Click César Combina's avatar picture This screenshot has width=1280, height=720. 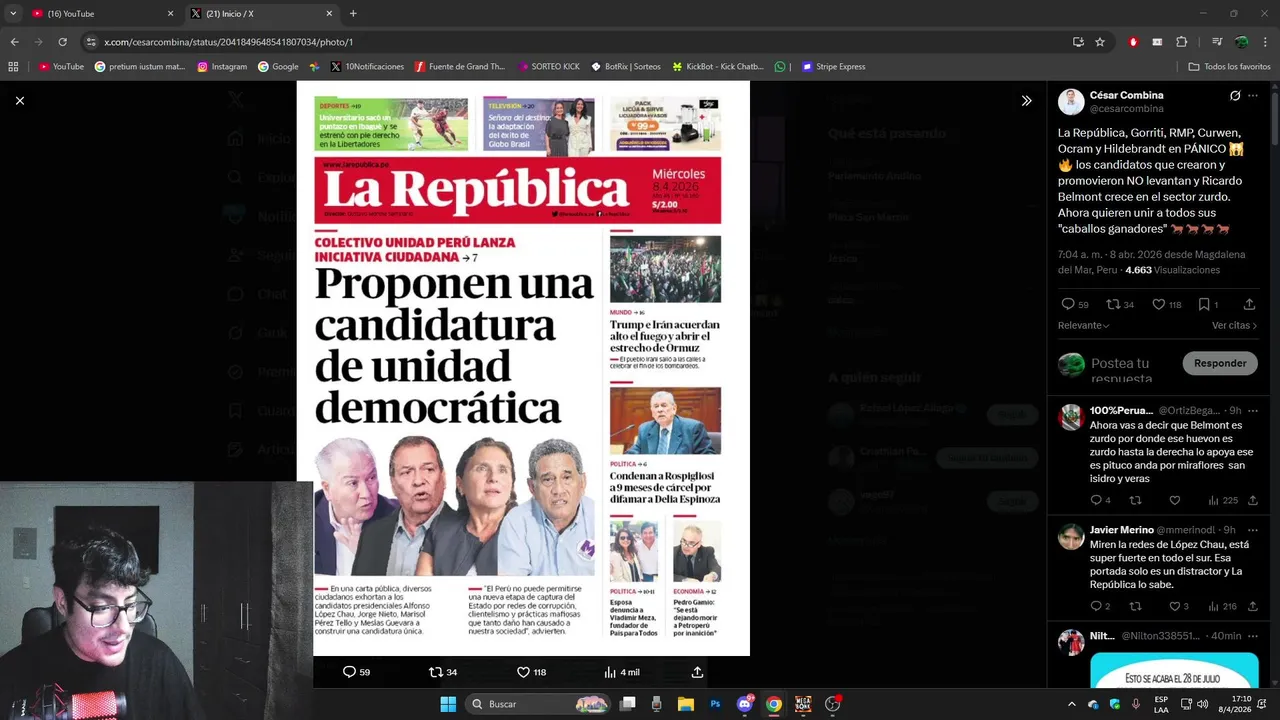(x=1071, y=101)
